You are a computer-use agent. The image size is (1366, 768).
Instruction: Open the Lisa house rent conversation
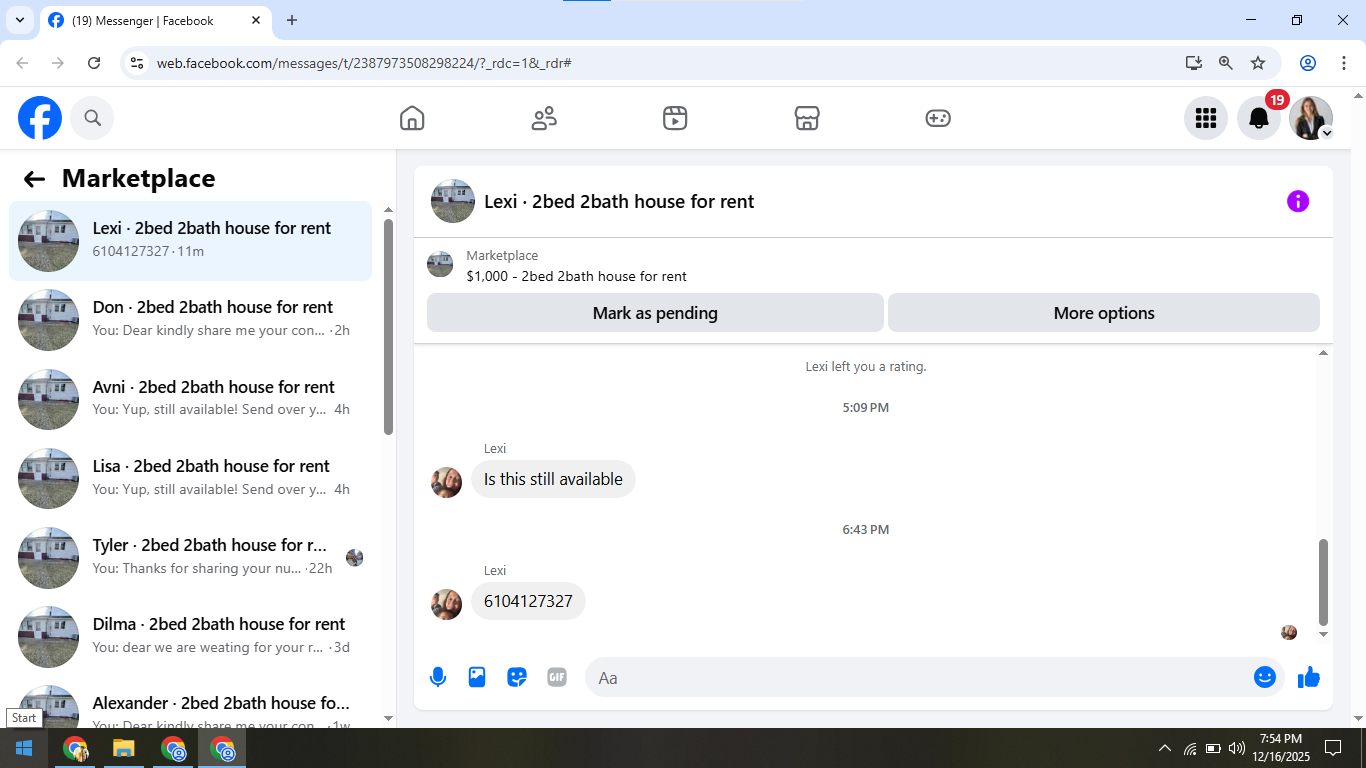(x=190, y=478)
